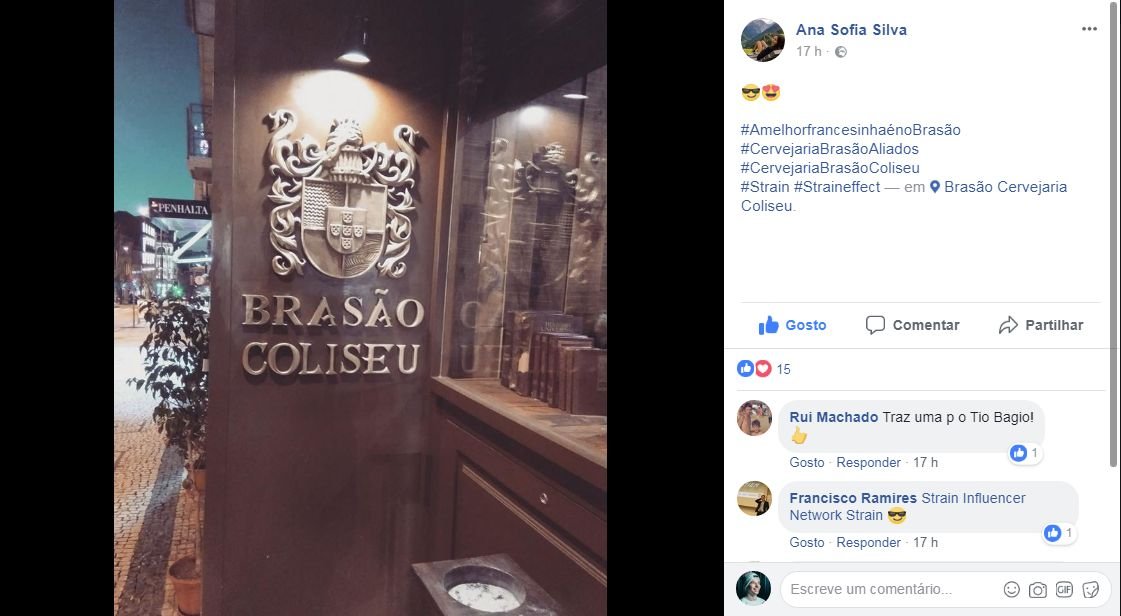
Task: Attach a photo with the camera icon
Action: pyautogui.click(x=1037, y=590)
